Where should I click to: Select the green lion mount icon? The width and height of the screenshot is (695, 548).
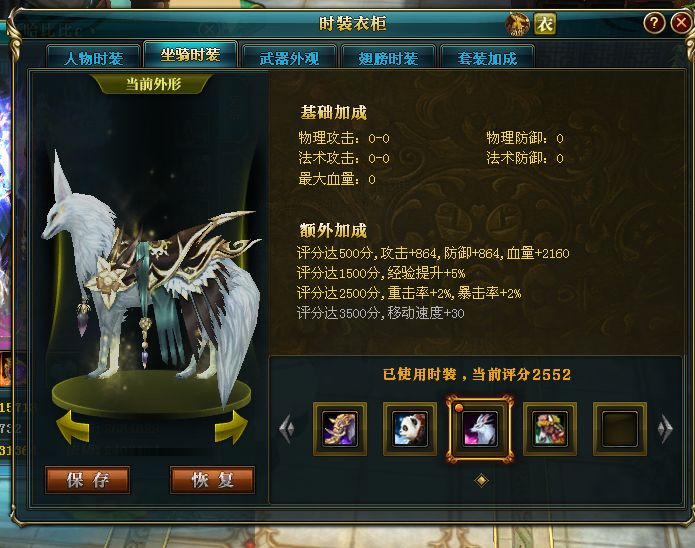550,429
